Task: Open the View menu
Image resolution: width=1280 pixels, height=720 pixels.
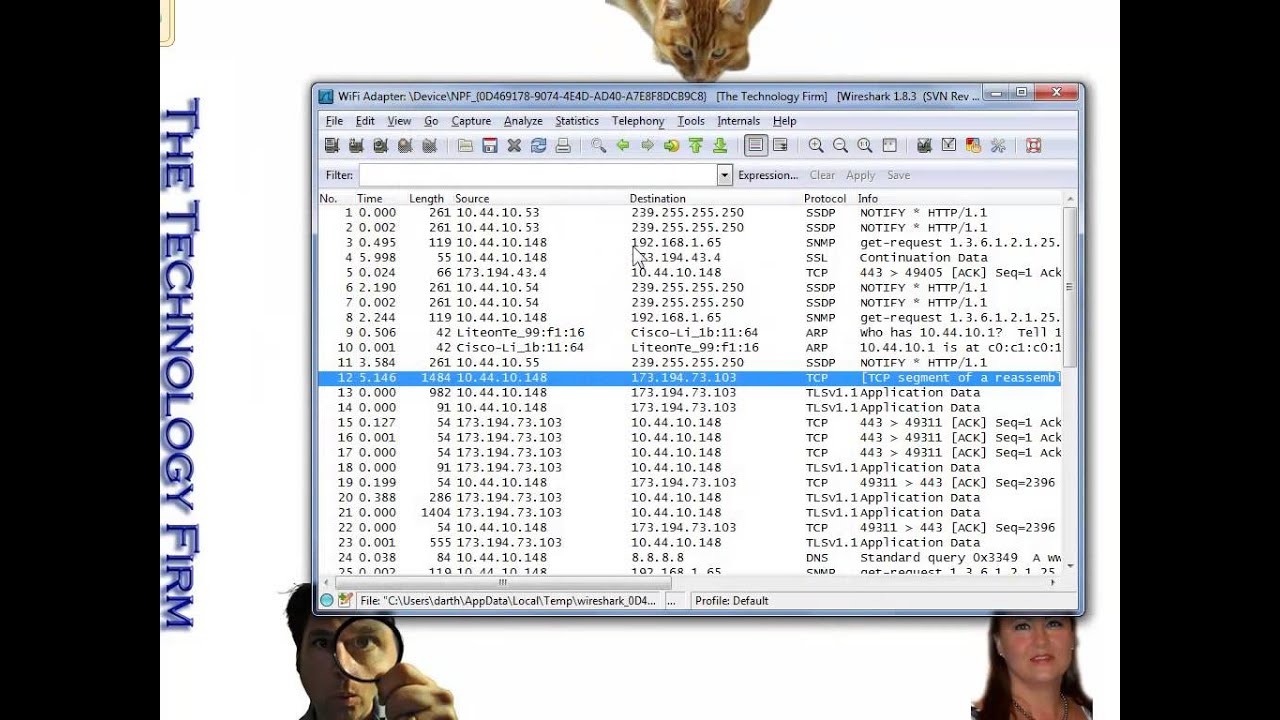Action: coord(399,121)
